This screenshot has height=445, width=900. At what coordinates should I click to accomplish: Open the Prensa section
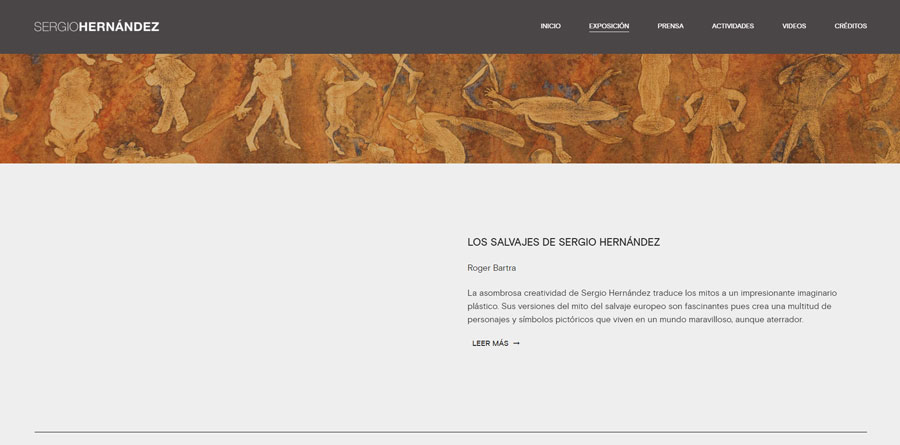point(670,26)
